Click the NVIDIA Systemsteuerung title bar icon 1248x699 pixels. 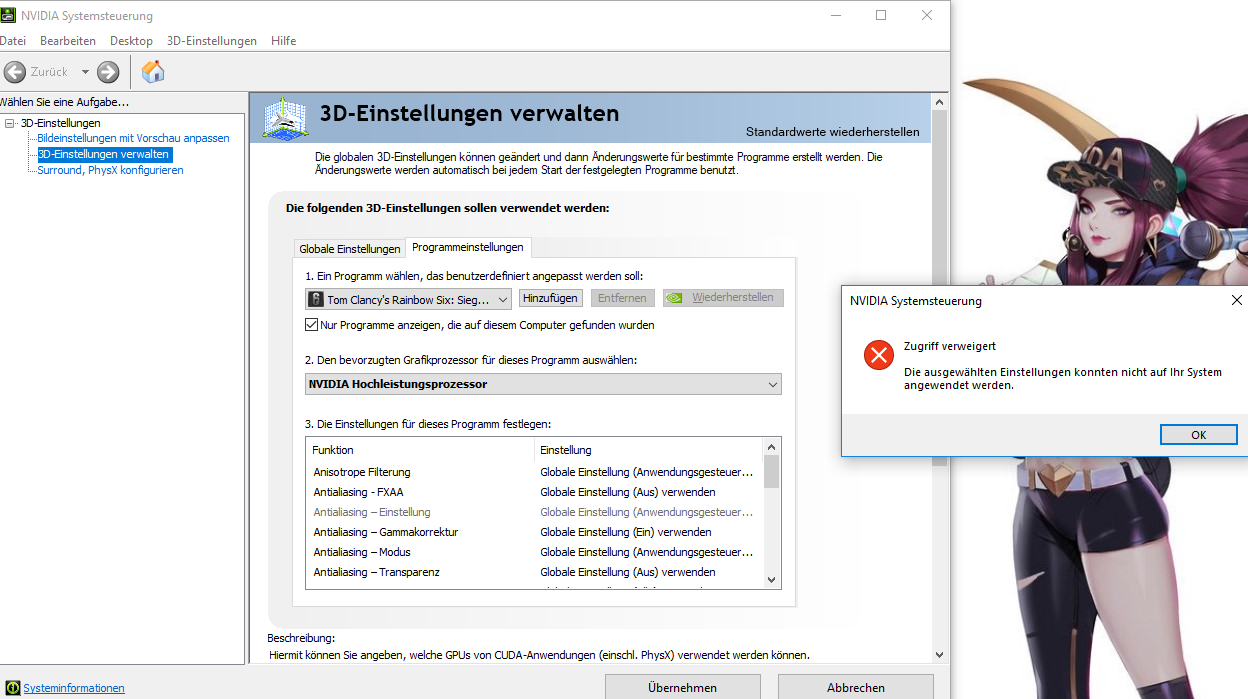(8, 15)
